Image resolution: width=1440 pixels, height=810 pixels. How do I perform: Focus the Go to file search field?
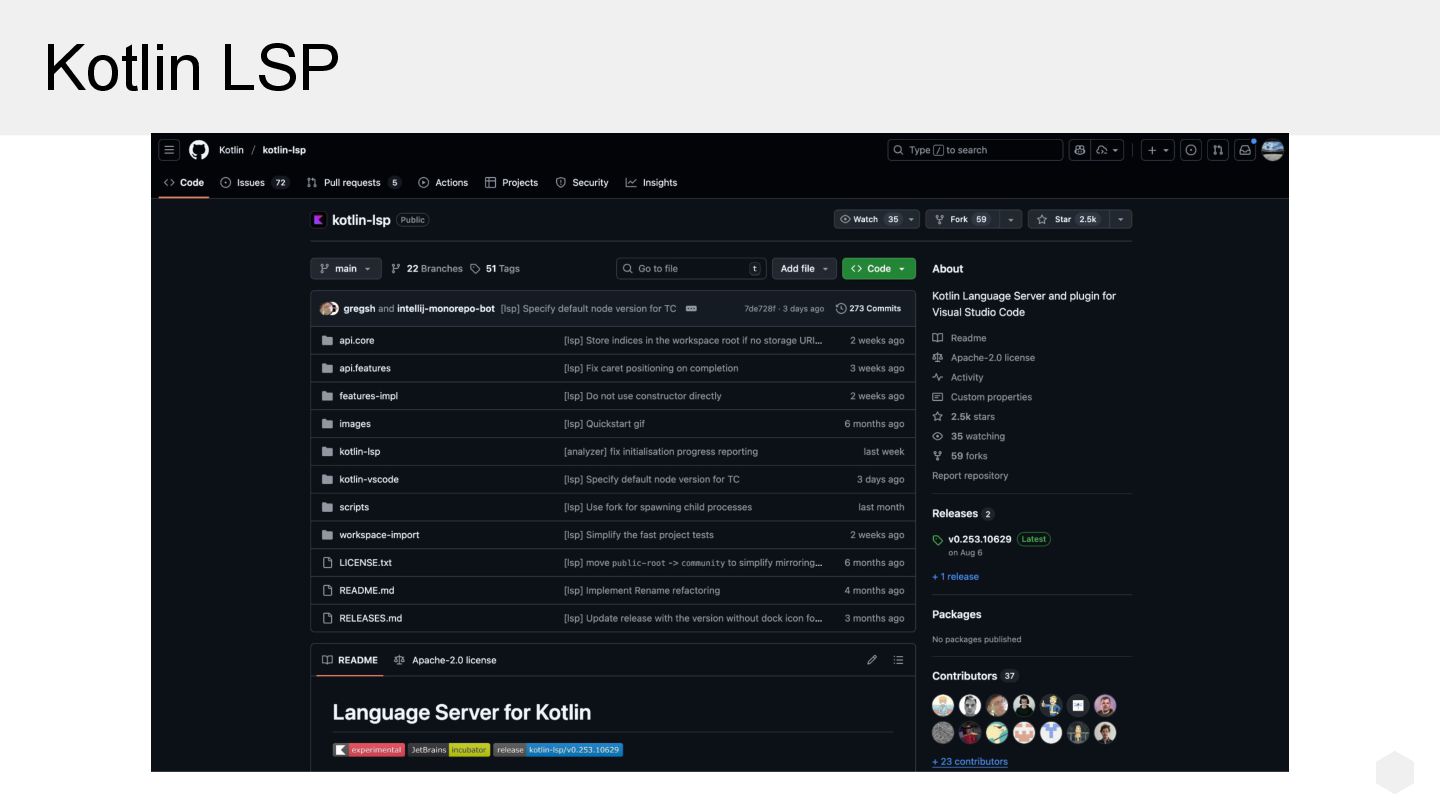[691, 269]
